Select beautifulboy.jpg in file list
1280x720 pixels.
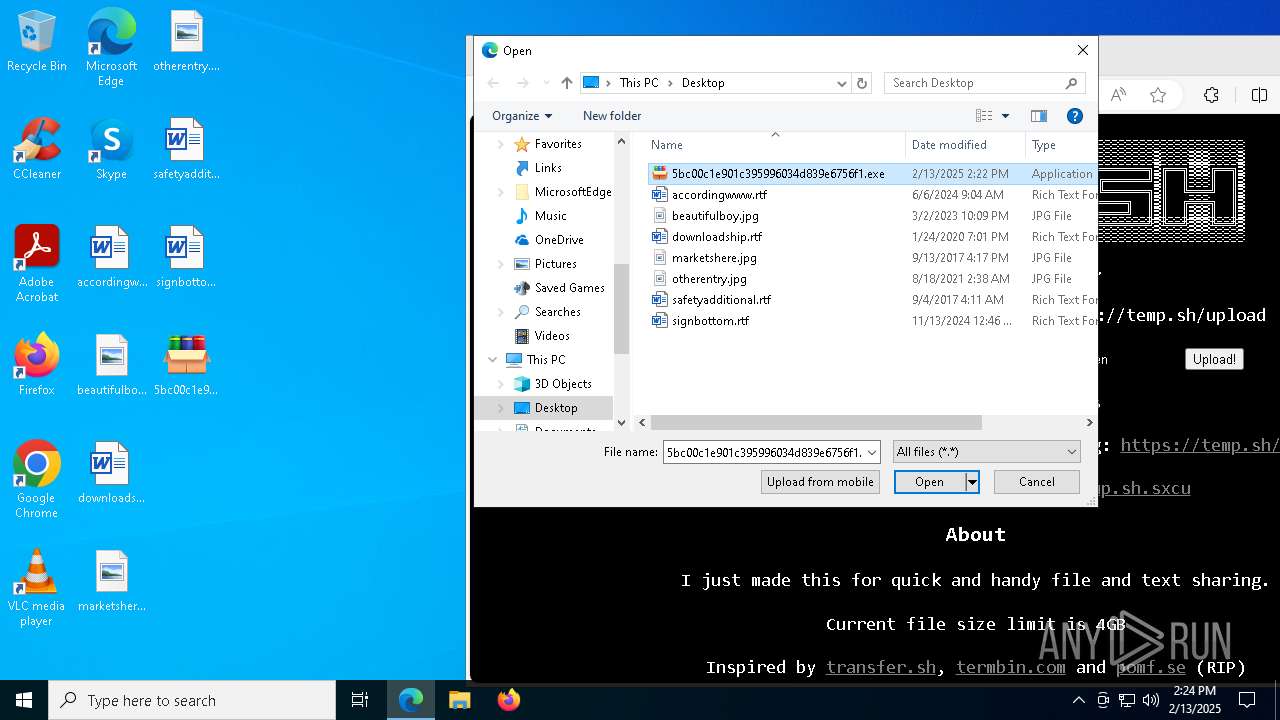point(715,216)
